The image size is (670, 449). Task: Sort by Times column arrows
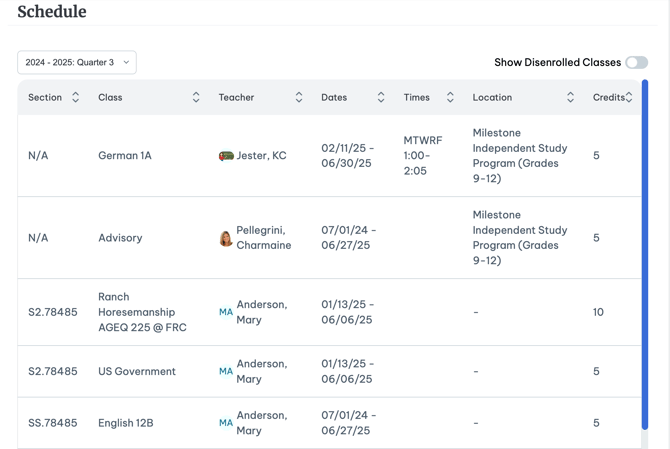tap(450, 97)
